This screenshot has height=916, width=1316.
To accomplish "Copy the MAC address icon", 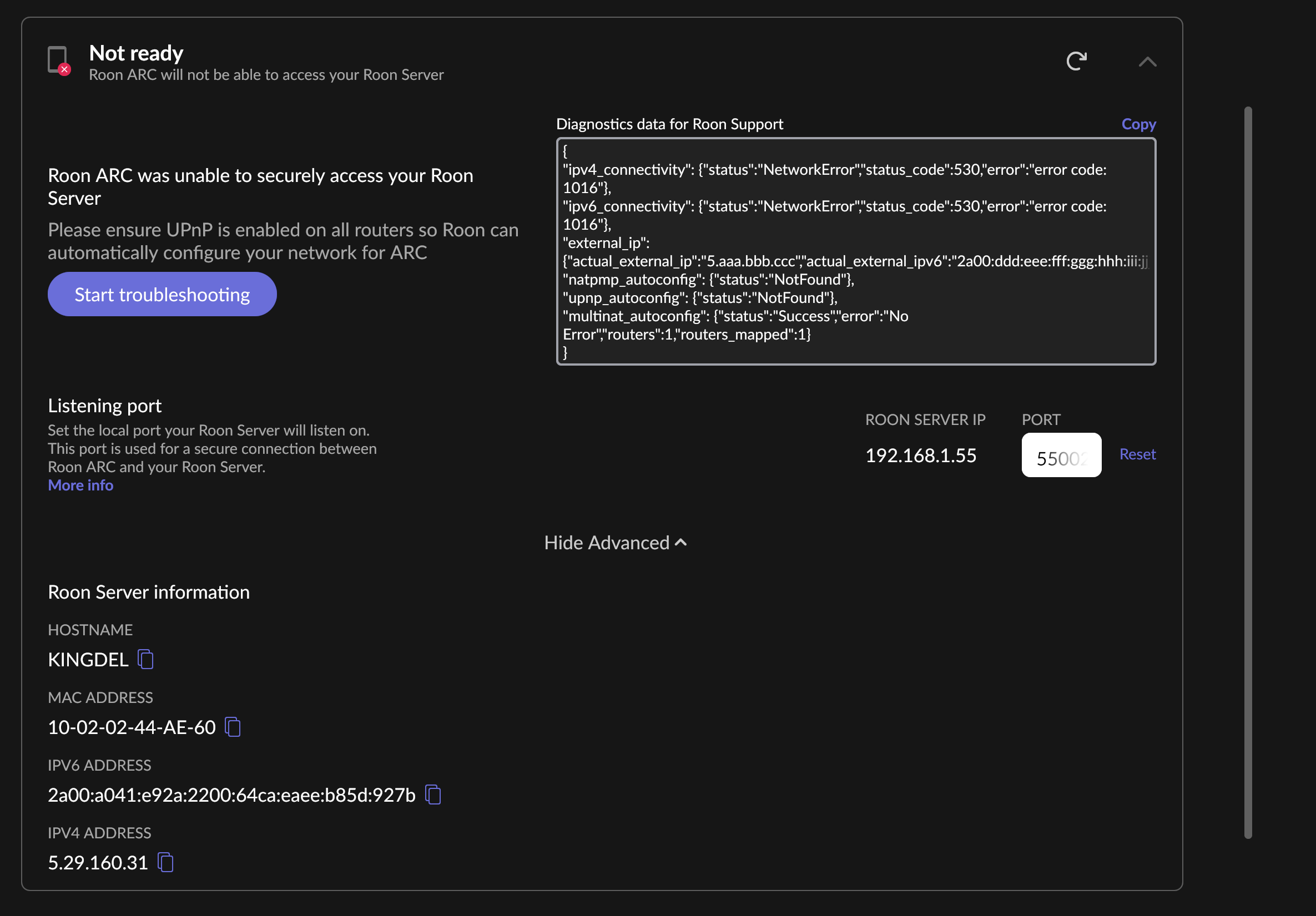I will click(x=233, y=727).
